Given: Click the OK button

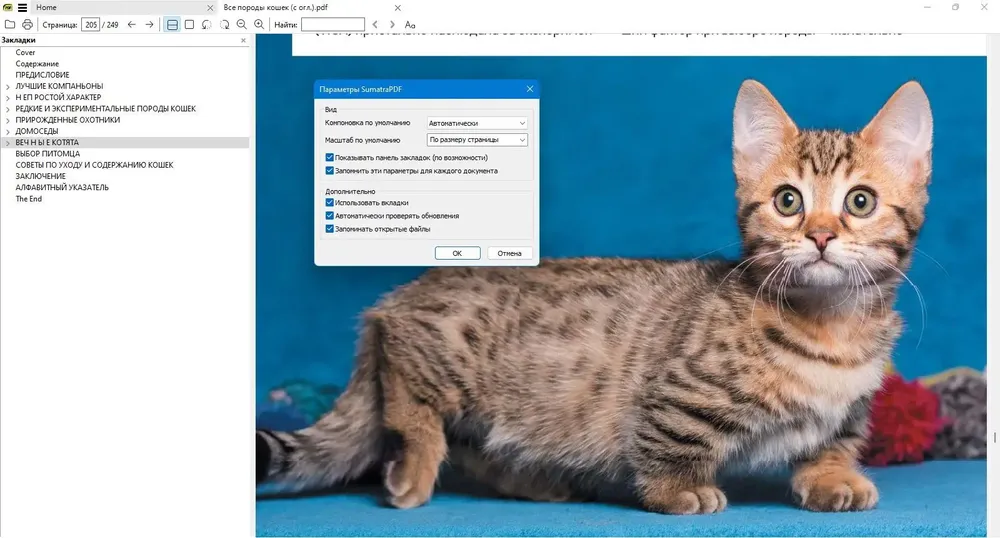Looking at the screenshot, I should pyautogui.click(x=457, y=253).
